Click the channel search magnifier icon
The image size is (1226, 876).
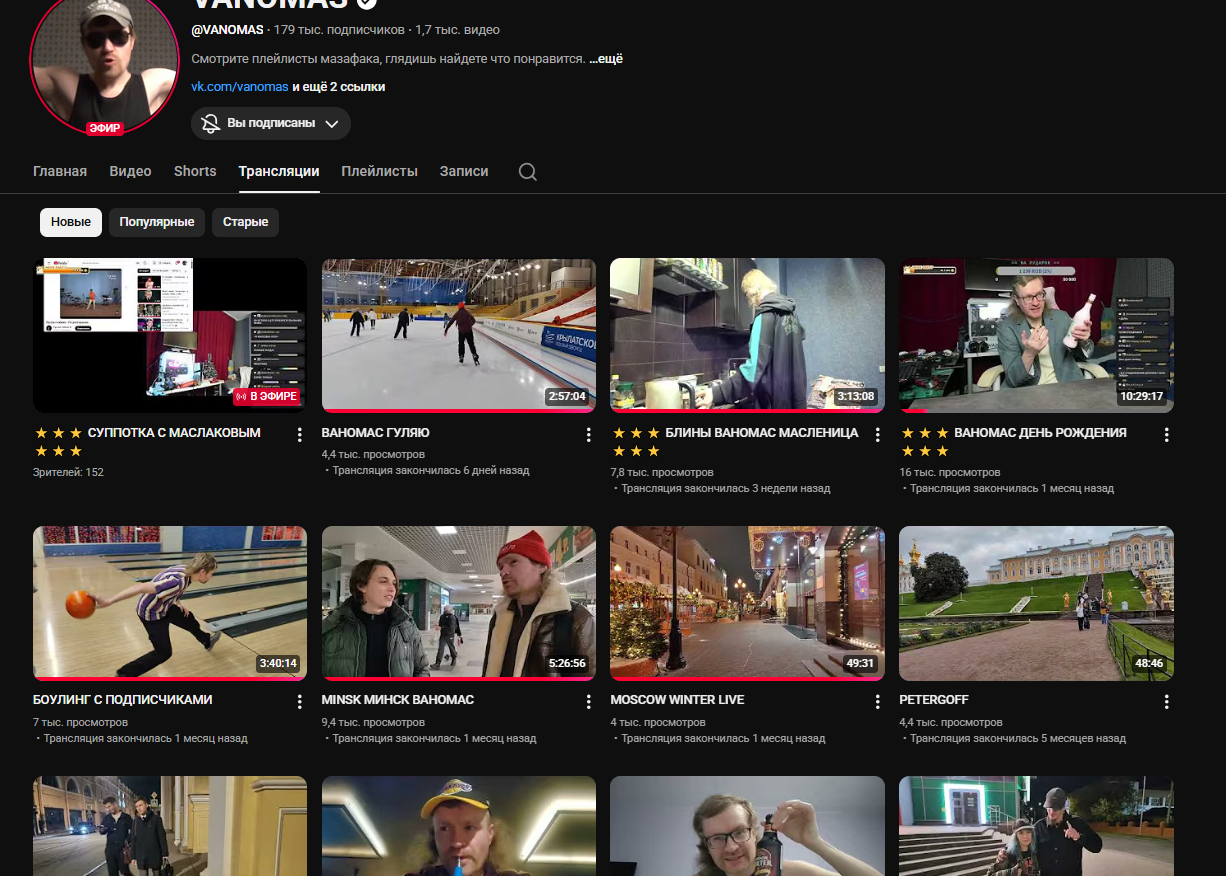[528, 172]
